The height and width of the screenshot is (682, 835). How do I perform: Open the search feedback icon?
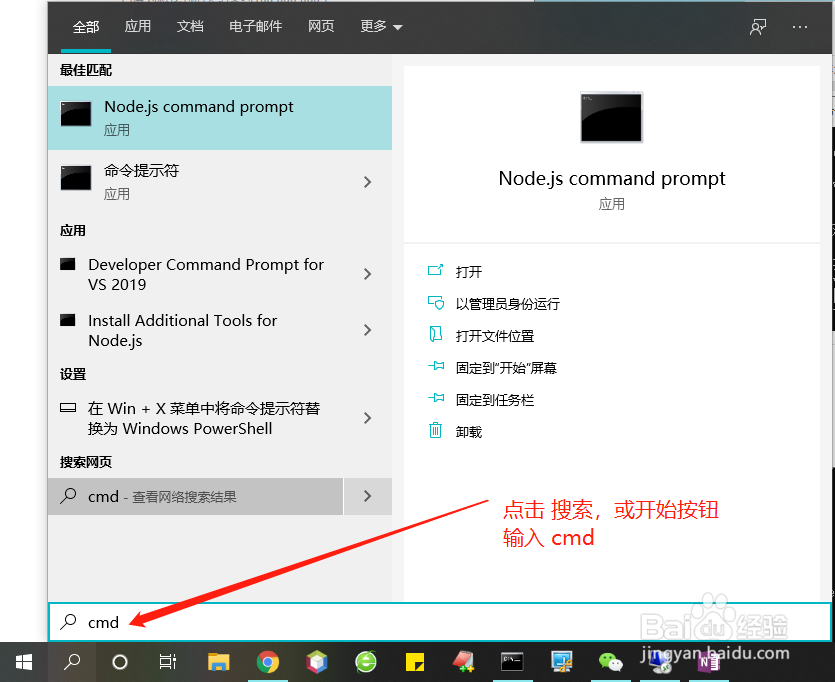[758, 27]
